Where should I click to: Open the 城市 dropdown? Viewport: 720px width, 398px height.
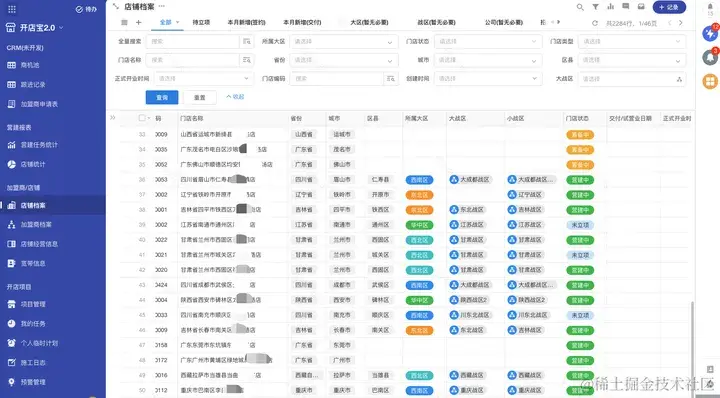[x=488, y=60]
